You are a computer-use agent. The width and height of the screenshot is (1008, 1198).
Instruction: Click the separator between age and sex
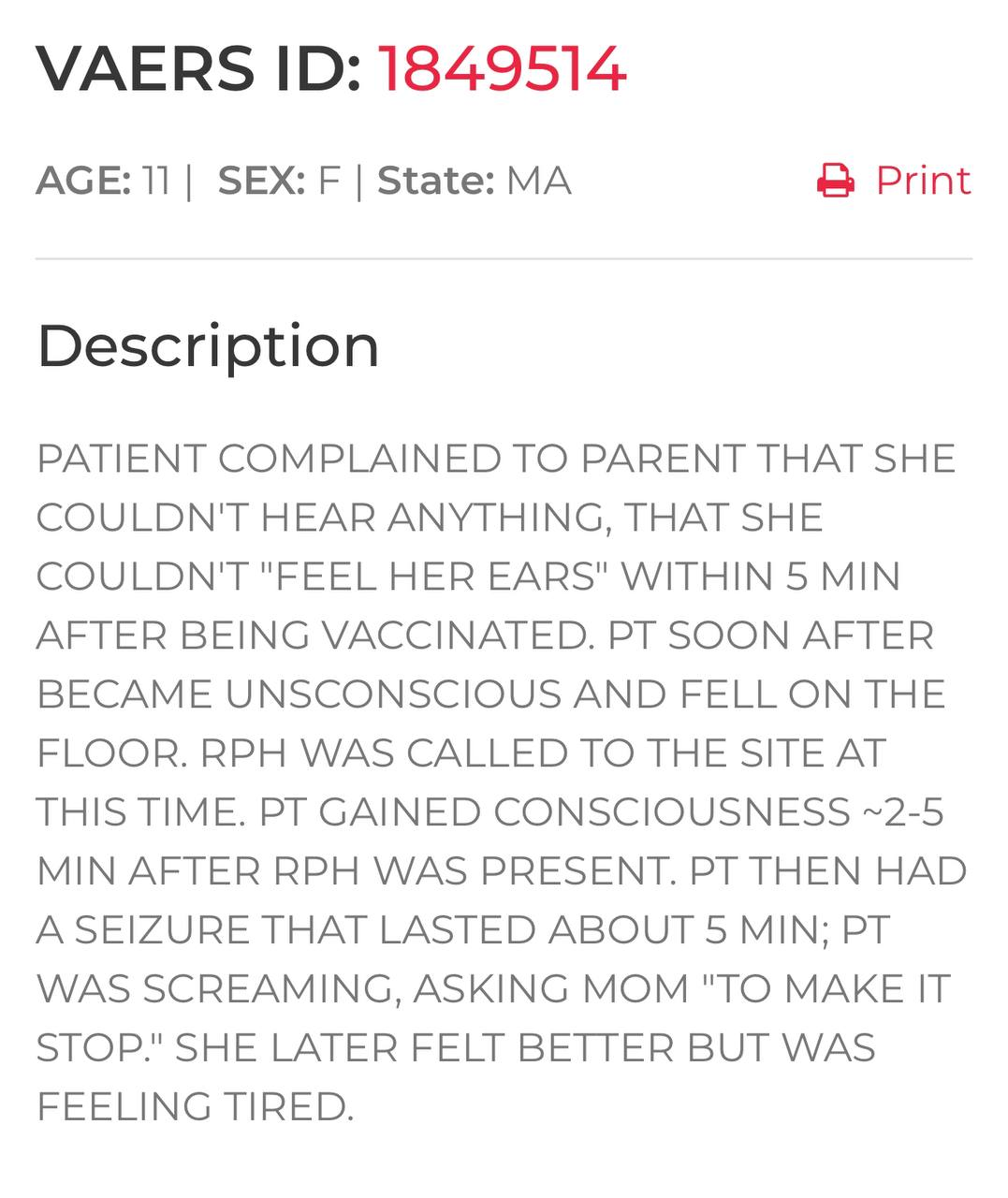click(x=190, y=181)
